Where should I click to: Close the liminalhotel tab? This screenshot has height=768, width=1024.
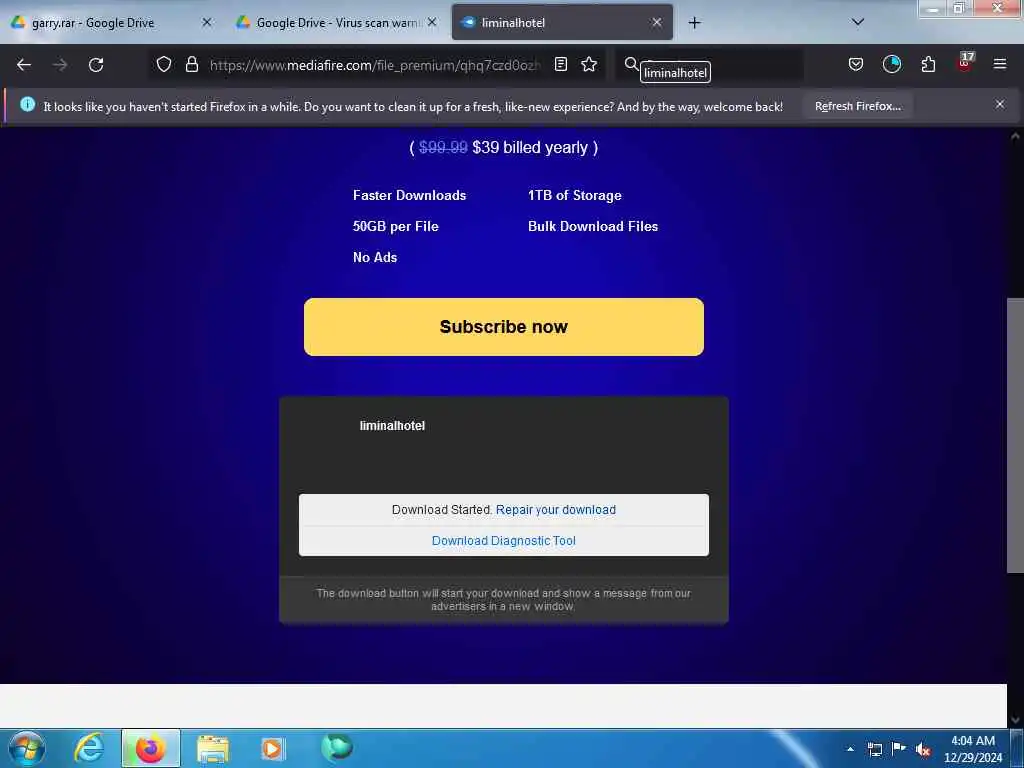[657, 22]
